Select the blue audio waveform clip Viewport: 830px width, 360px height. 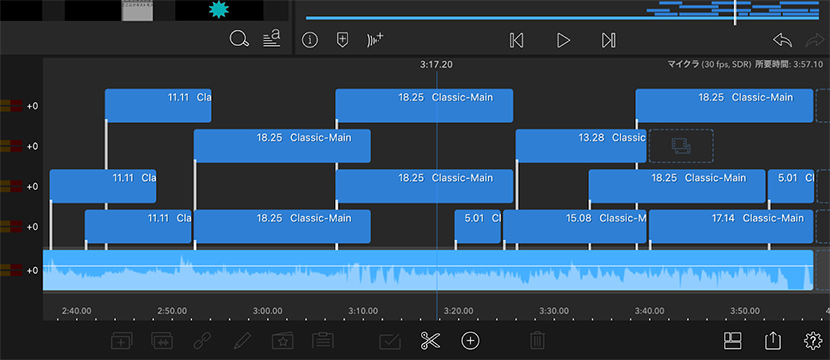428,270
